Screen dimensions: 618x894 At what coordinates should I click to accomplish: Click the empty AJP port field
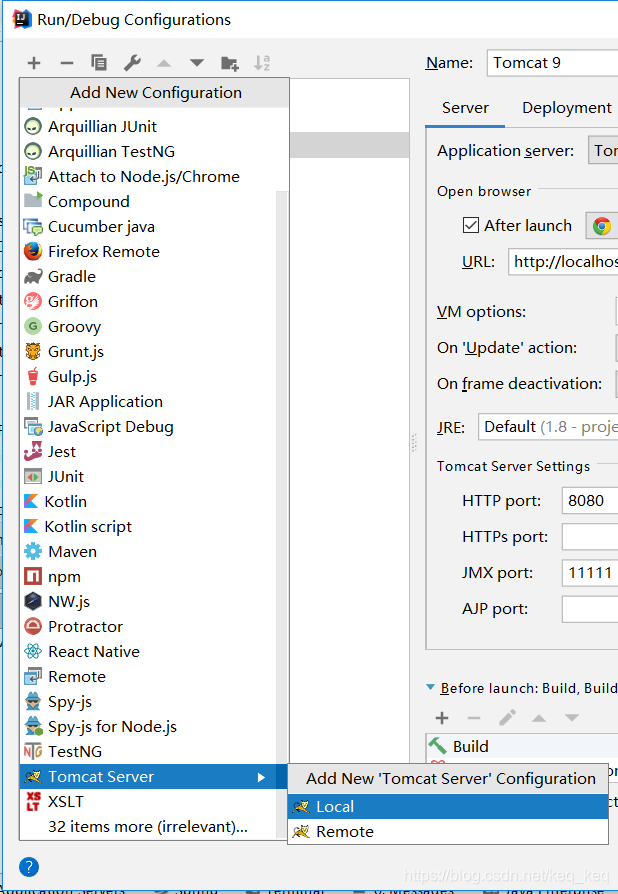[x=590, y=609]
